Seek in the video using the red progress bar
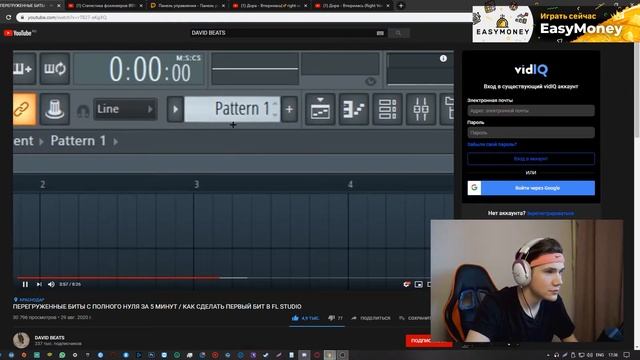The image size is (640, 360). pos(117,278)
